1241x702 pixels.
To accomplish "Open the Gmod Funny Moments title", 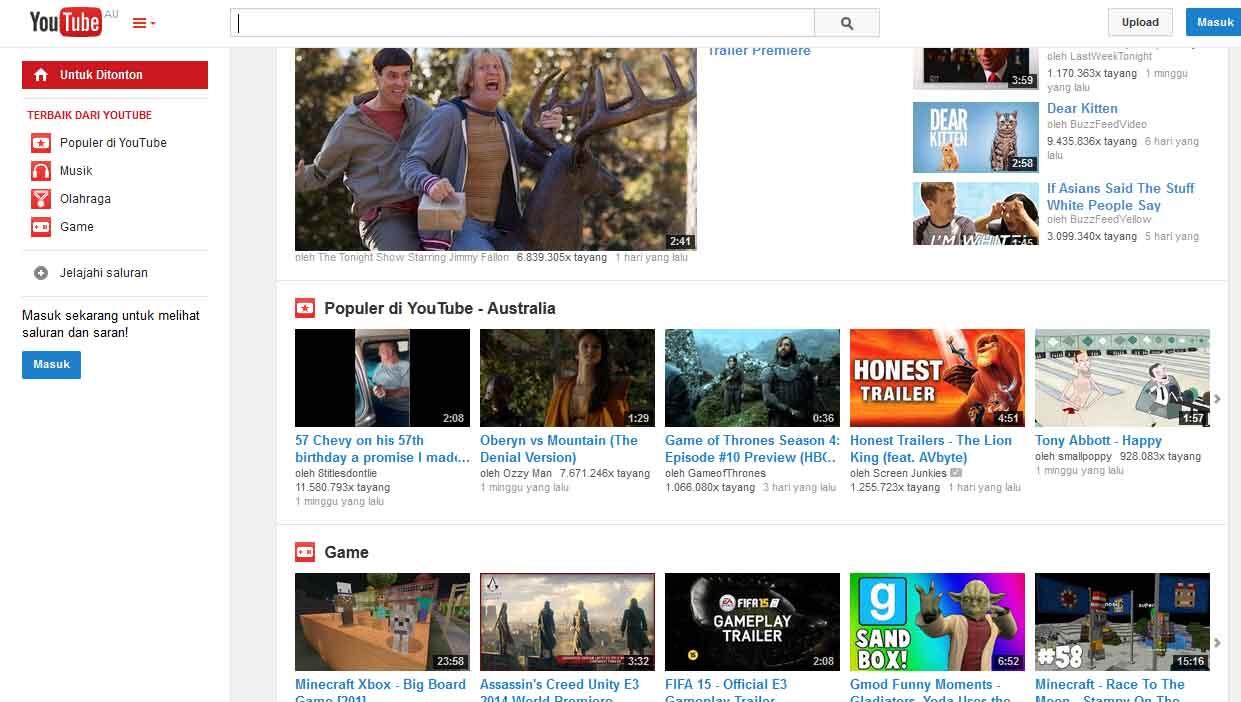I will (930, 690).
